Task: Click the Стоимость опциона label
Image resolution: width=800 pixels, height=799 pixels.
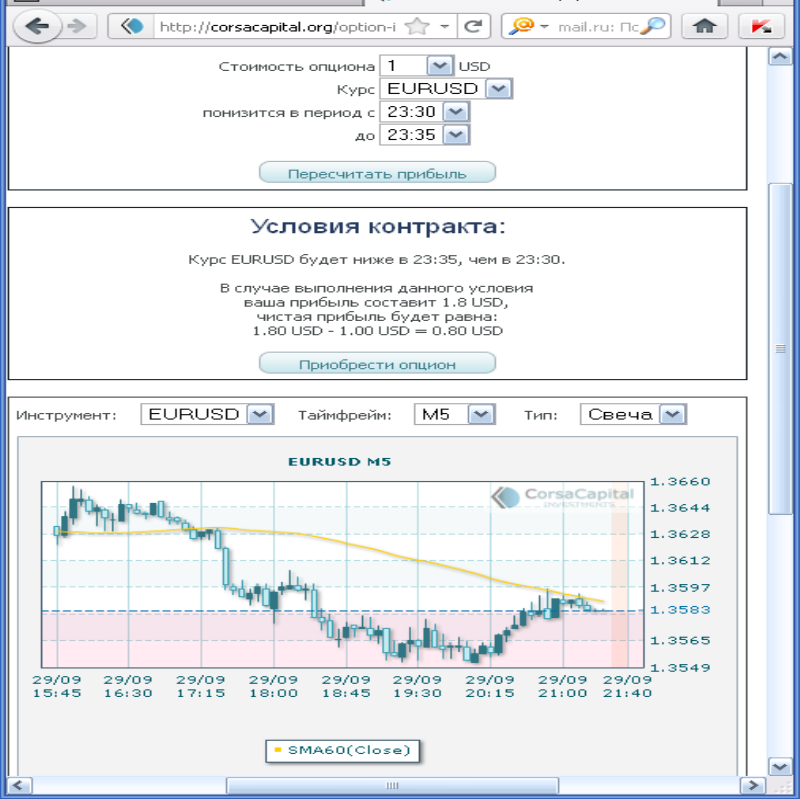Action: click(x=296, y=67)
